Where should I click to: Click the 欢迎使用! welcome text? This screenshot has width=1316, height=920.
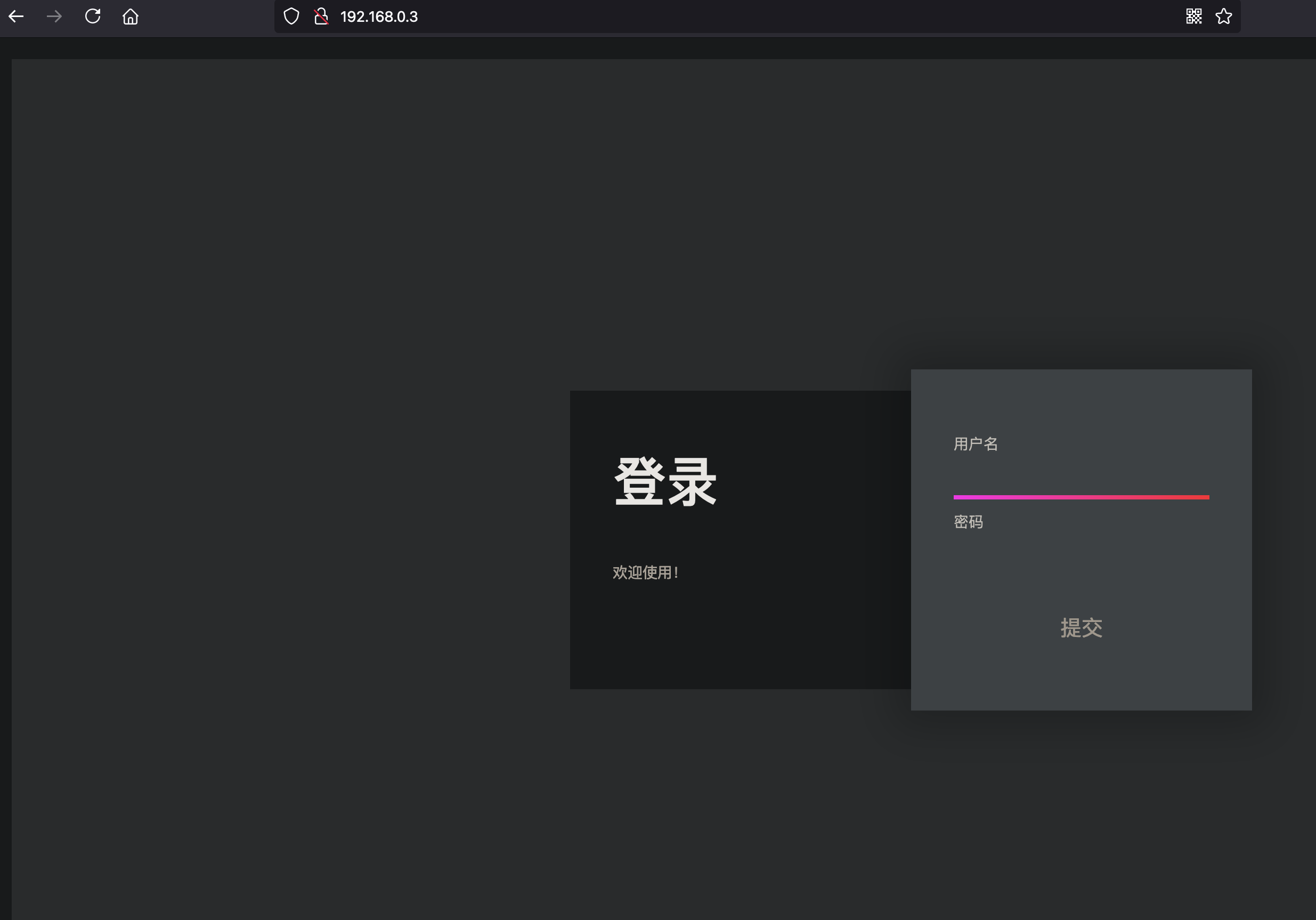(x=645, y=572)
